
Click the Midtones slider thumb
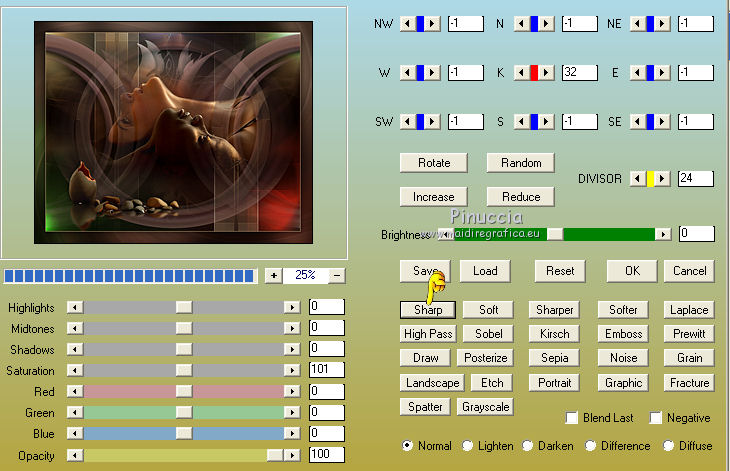click(x=184, y=328)
